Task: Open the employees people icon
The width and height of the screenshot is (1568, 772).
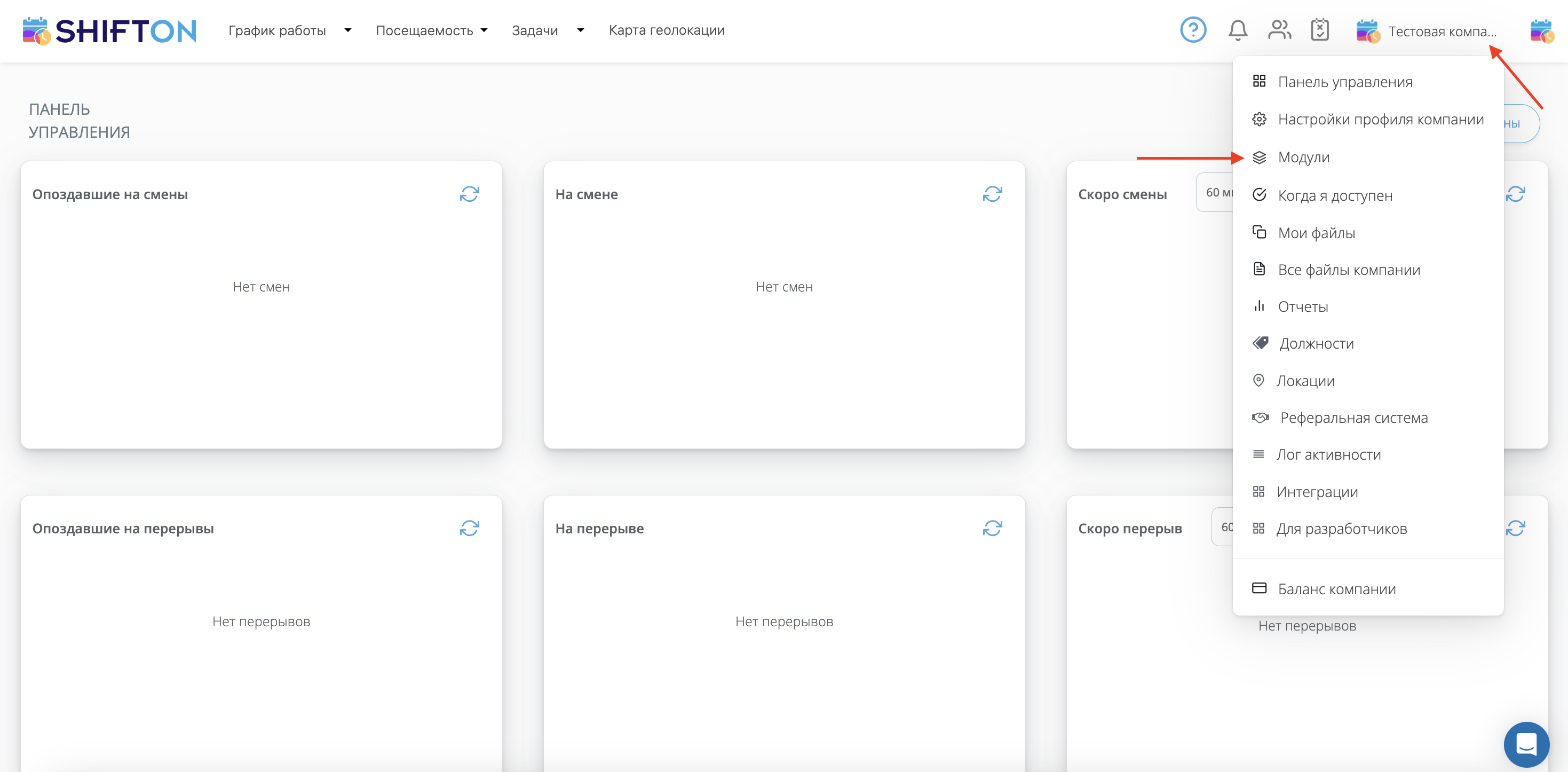Action: coord(1279,30)
